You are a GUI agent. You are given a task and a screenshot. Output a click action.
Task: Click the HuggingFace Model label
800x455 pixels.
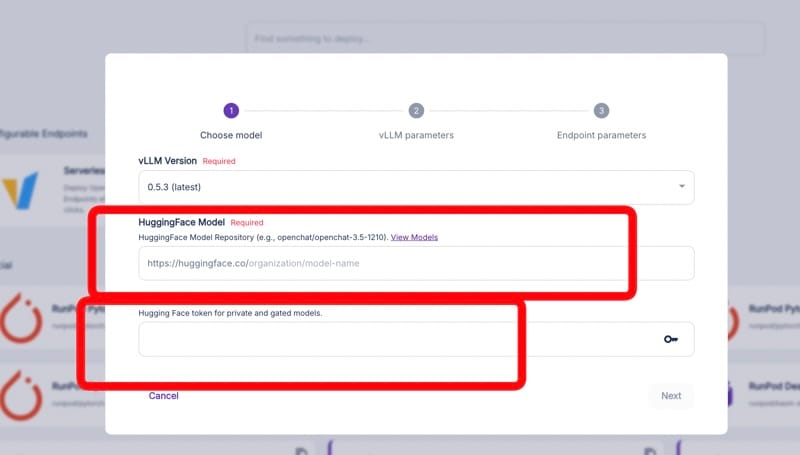point(181,222)
